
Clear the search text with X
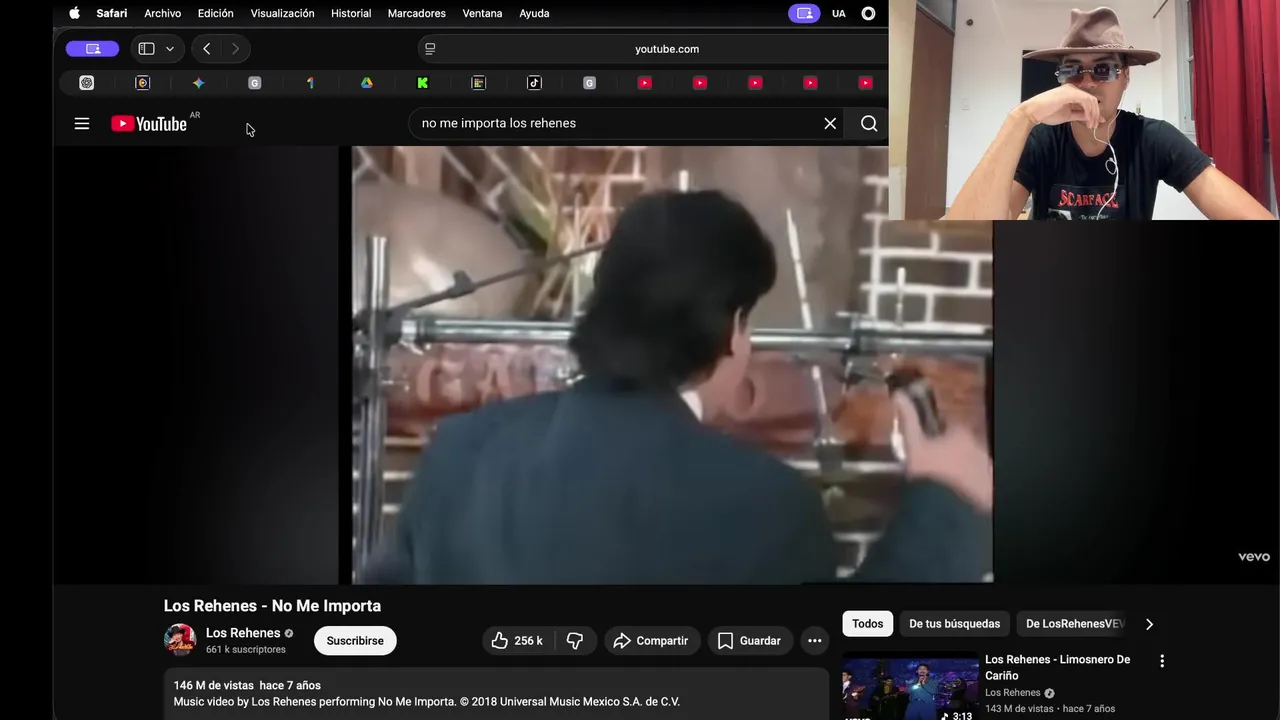(x=830, y=123)
